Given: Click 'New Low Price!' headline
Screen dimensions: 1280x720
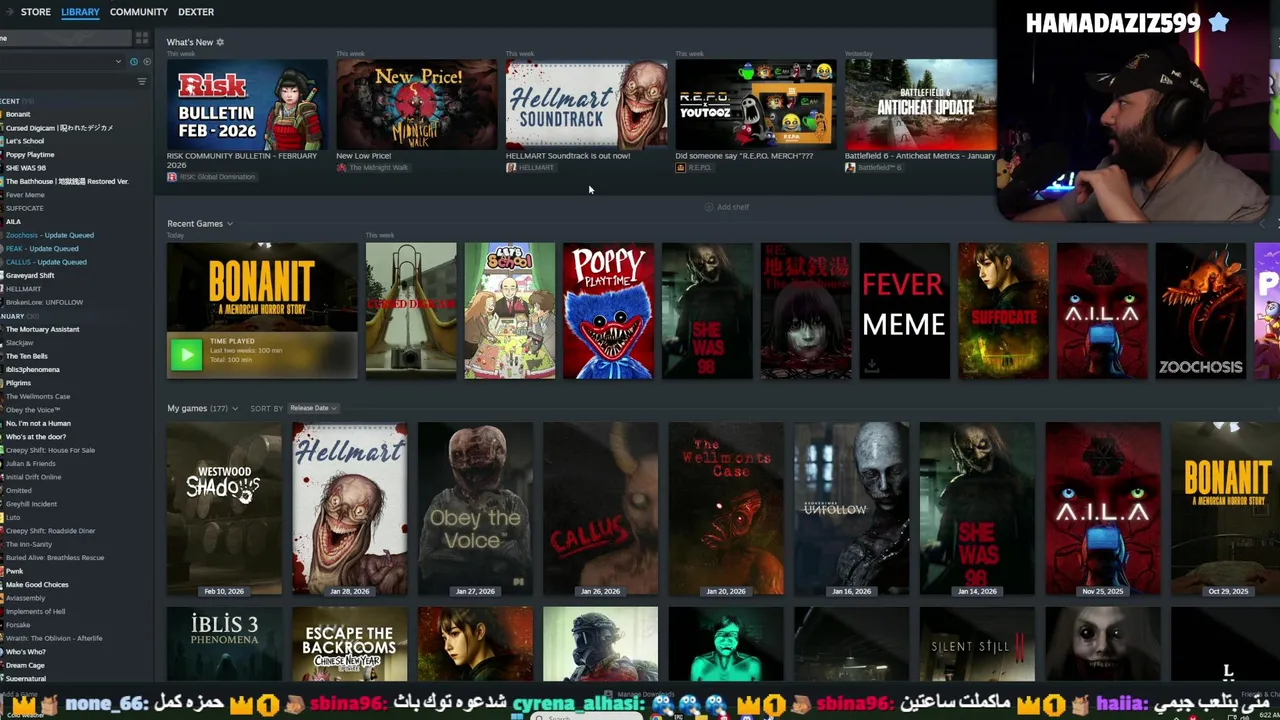Looking at the screenshot, I should coord(364,156).
